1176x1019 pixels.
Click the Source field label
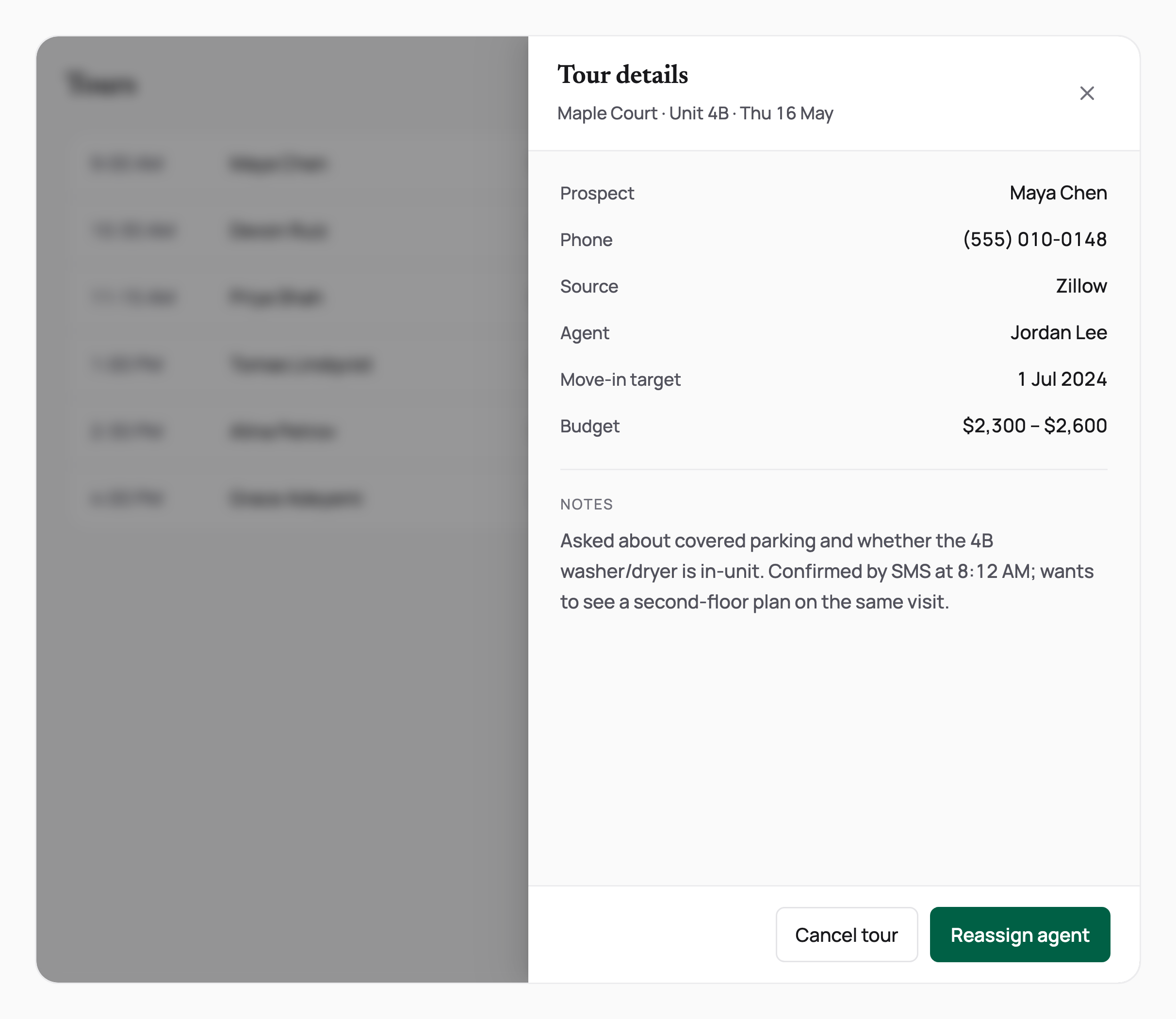coord(589,287)
